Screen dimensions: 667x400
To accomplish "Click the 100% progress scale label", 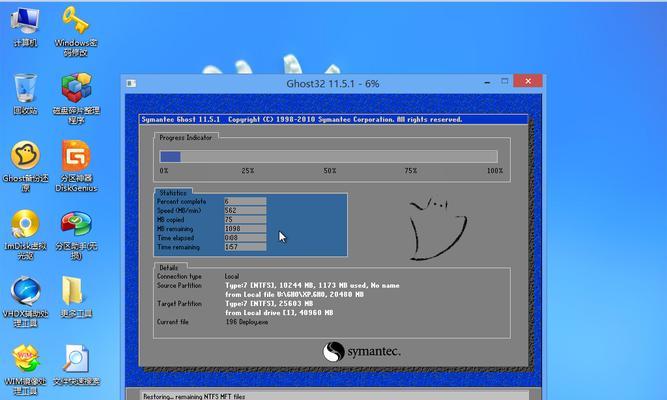I will 495,171.
